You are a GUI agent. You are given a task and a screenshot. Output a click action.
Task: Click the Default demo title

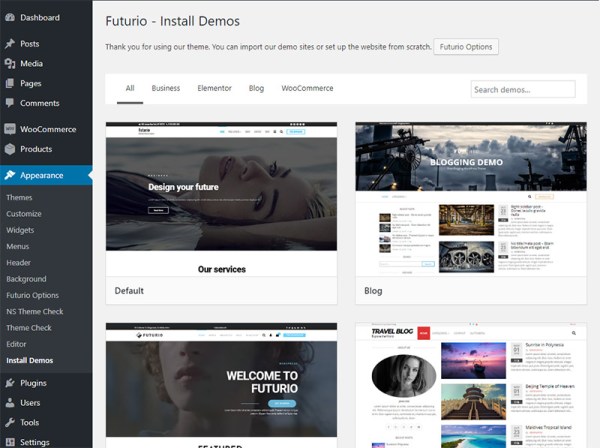(129, 291)
